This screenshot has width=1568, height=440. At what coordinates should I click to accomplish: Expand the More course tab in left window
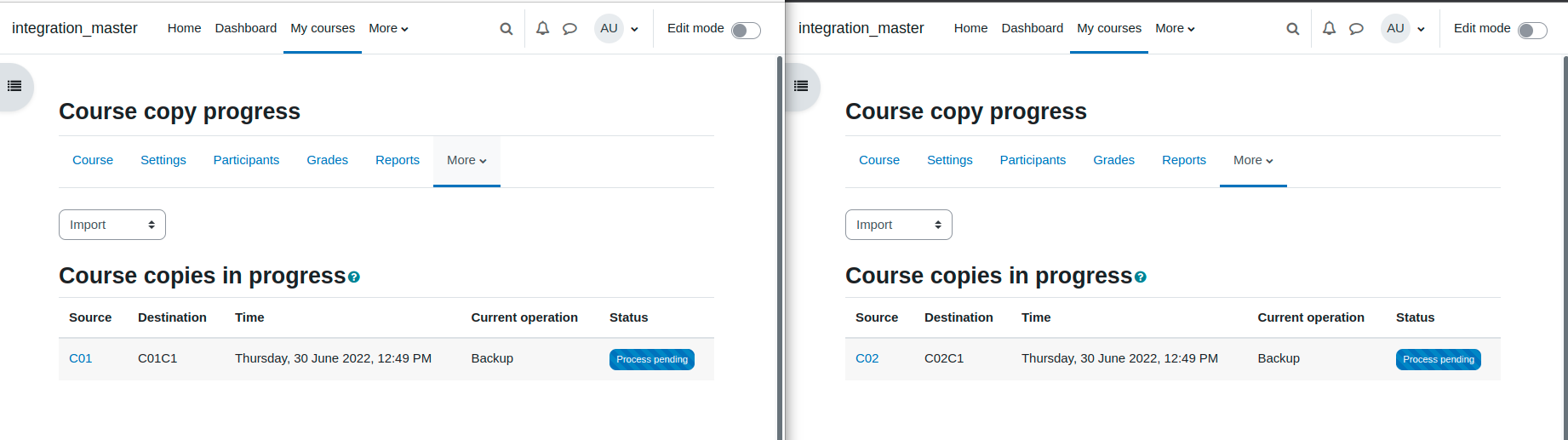coord(466,160)
